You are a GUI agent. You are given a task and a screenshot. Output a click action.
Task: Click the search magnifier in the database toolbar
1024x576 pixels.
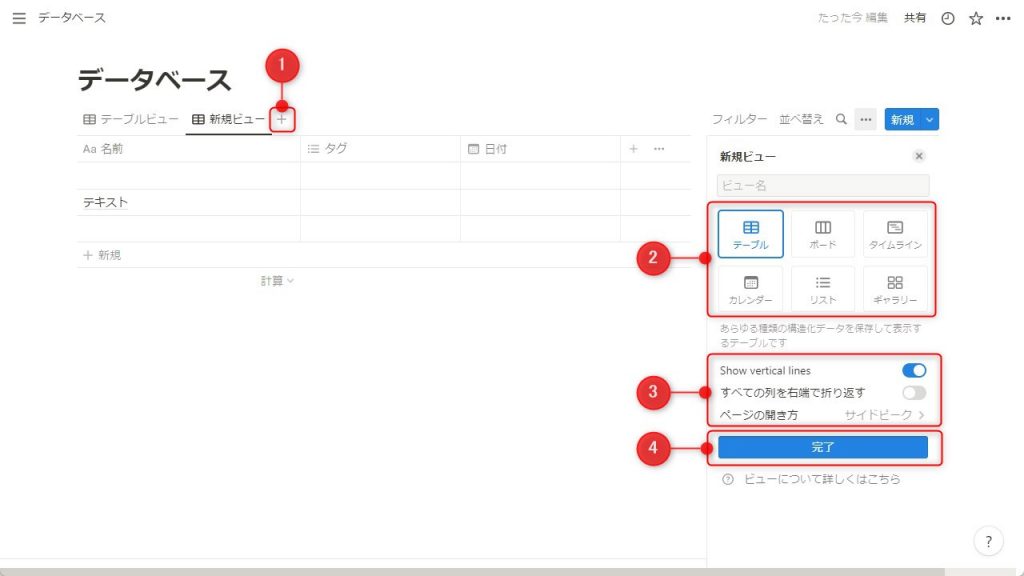tap(841, 120)
